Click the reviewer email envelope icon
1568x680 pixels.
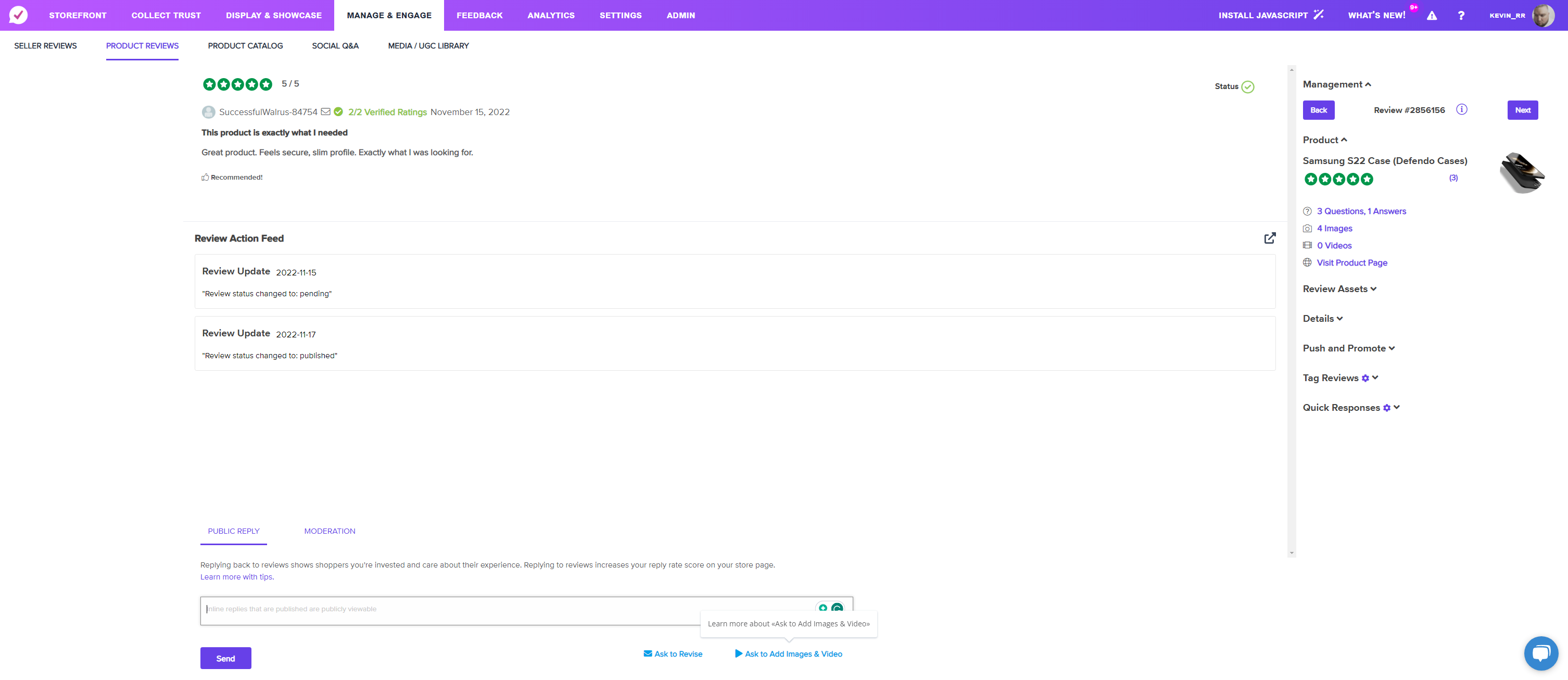[326, 111]
